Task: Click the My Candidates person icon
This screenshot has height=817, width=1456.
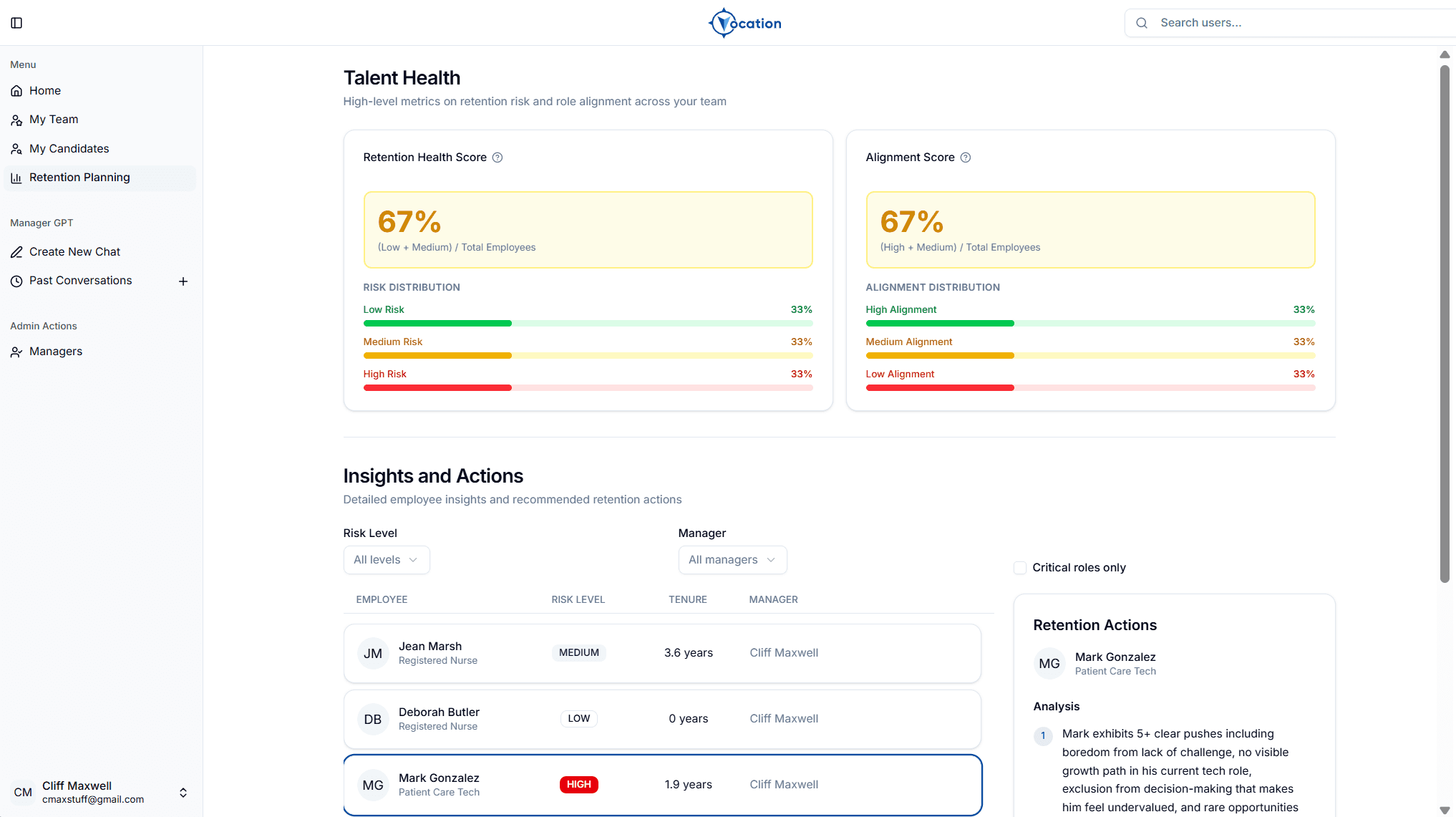Action: (x=16, y=149)
